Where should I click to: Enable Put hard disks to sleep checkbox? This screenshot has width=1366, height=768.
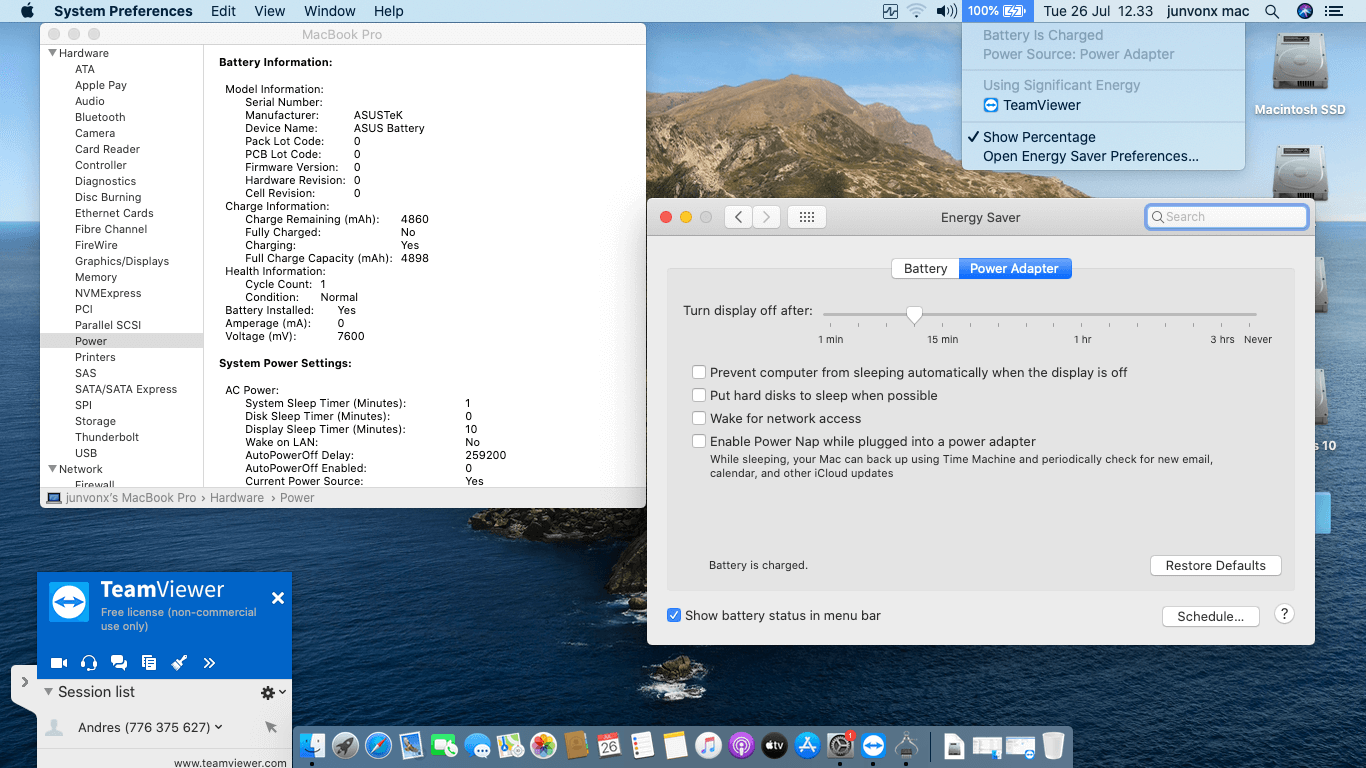pyautogui.click(x=700, y=395)
